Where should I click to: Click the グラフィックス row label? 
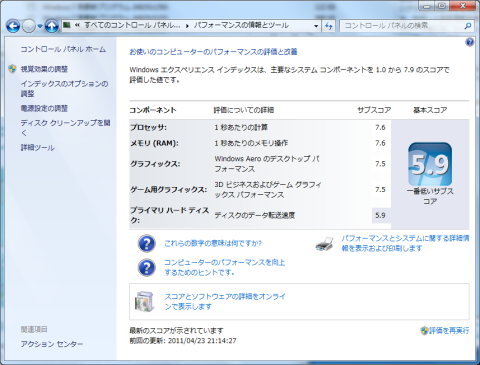click(155, 164)
